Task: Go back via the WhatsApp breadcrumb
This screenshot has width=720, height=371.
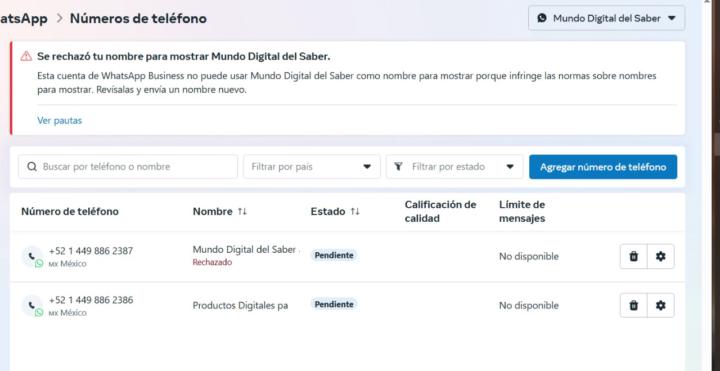Action: tap(23, 19)
